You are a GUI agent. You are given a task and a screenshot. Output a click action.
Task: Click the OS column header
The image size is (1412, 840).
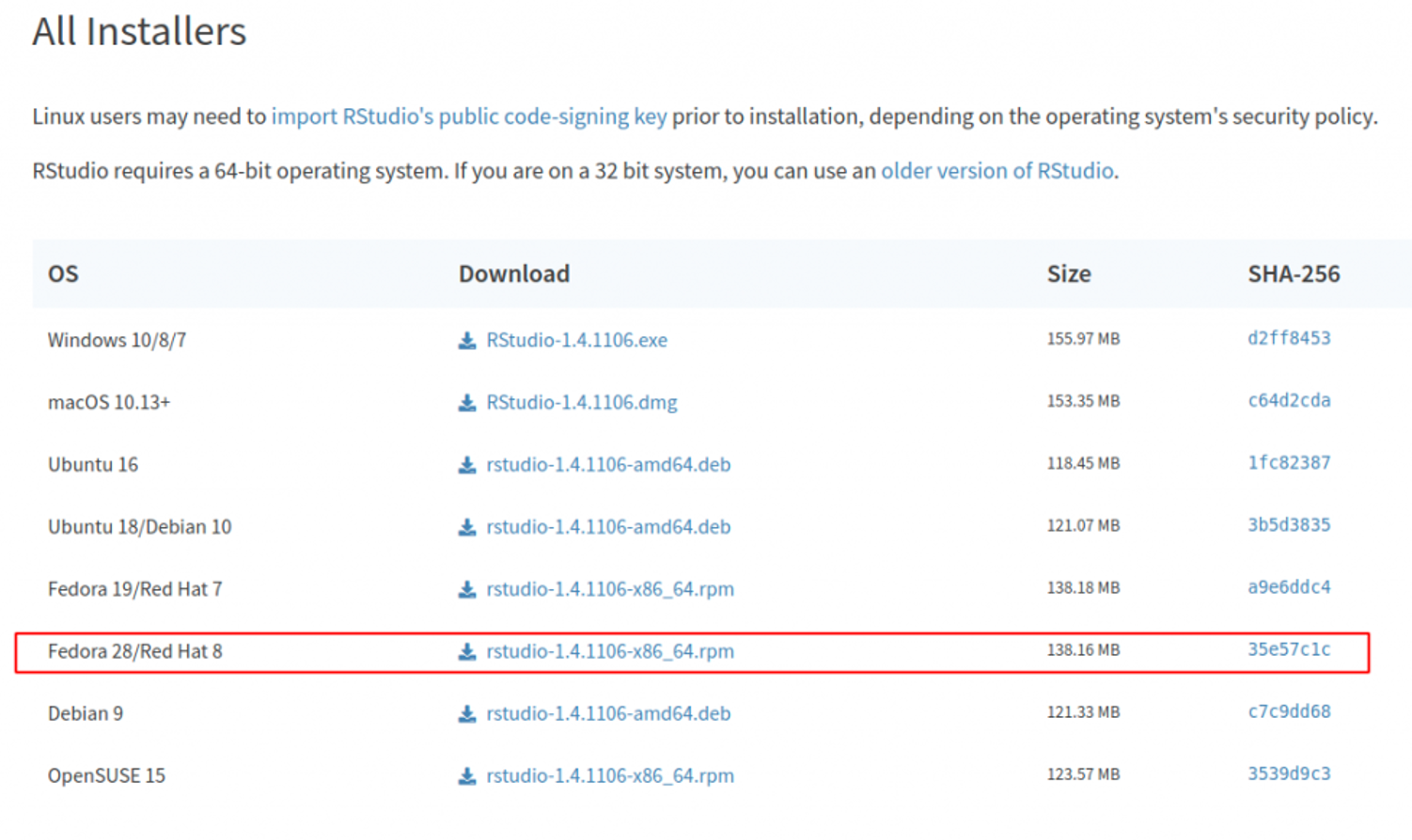click(62, 273)
